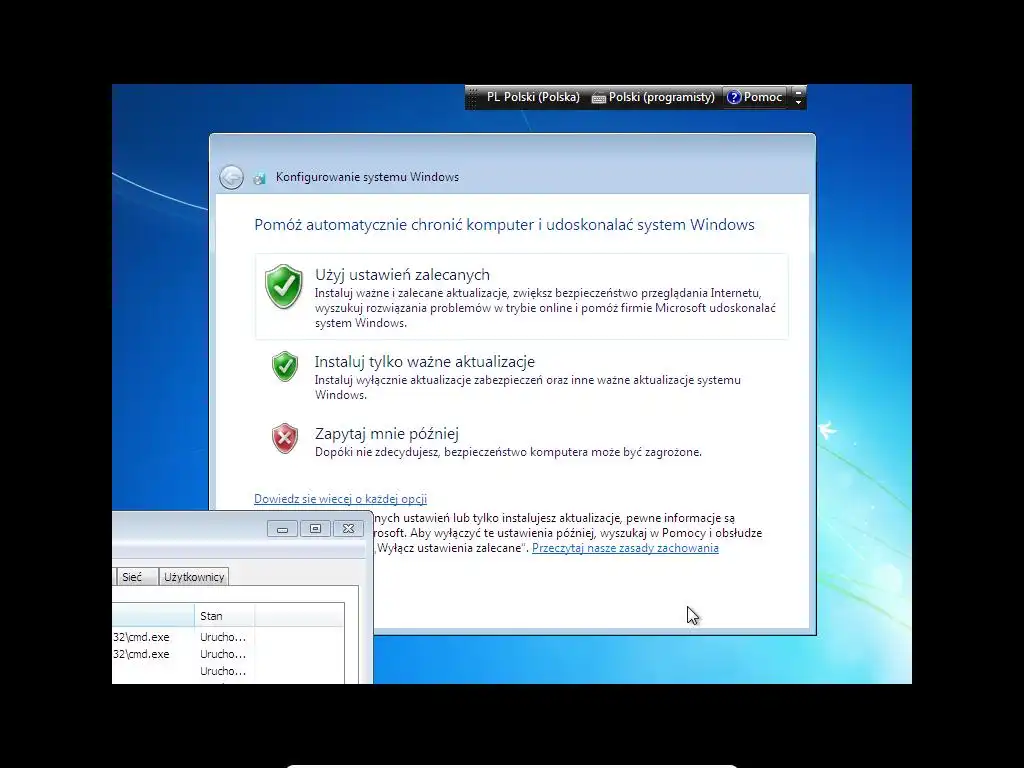Choose Zapytaj mnie później option
Image resolution: width=1024 pixels, height=768 pixels.
pos(521,442)
